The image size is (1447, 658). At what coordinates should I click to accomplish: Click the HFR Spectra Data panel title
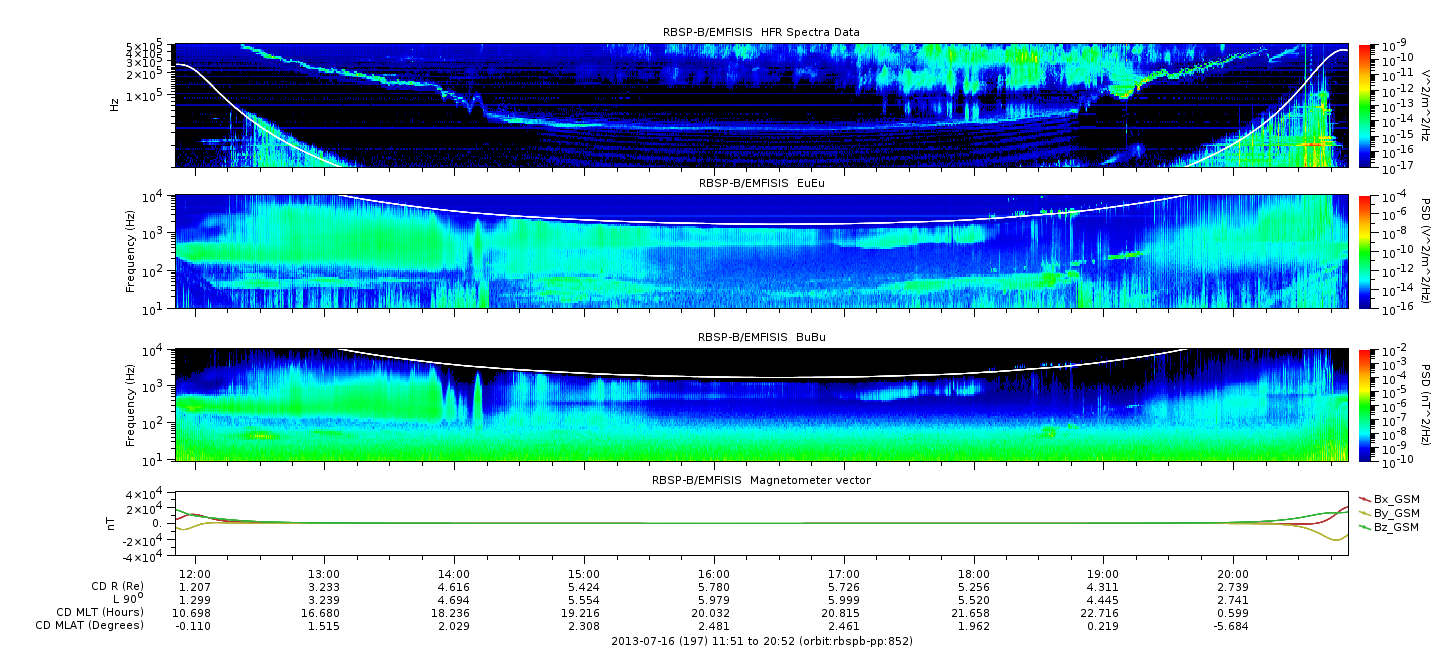click(760, 32)
